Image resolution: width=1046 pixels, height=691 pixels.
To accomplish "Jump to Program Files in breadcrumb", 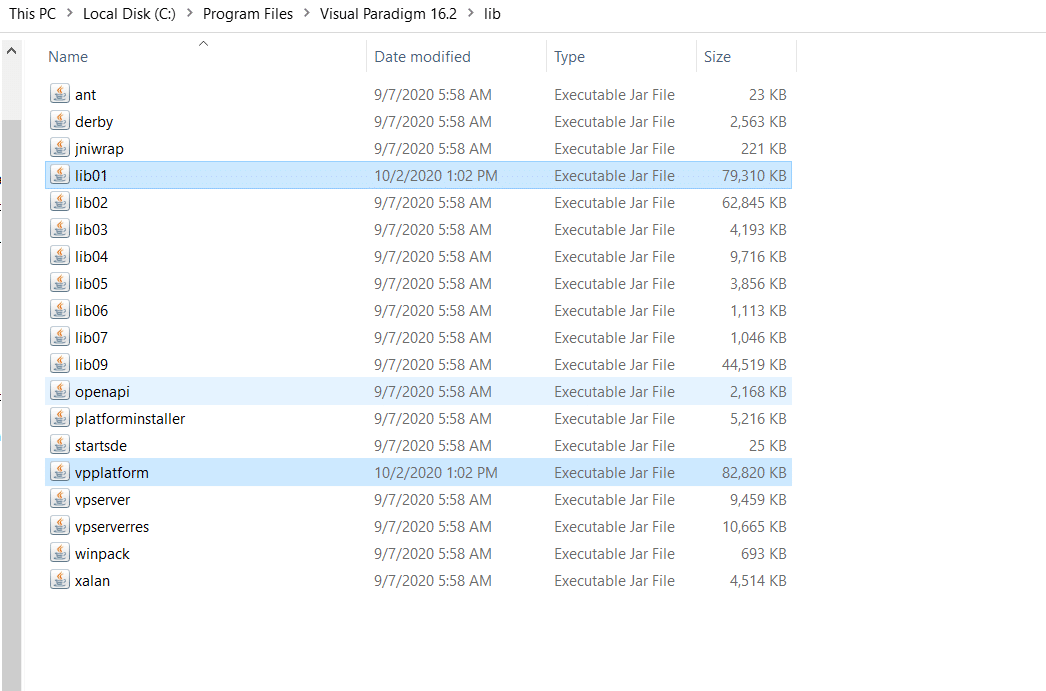I will click(x=248, y=13).
